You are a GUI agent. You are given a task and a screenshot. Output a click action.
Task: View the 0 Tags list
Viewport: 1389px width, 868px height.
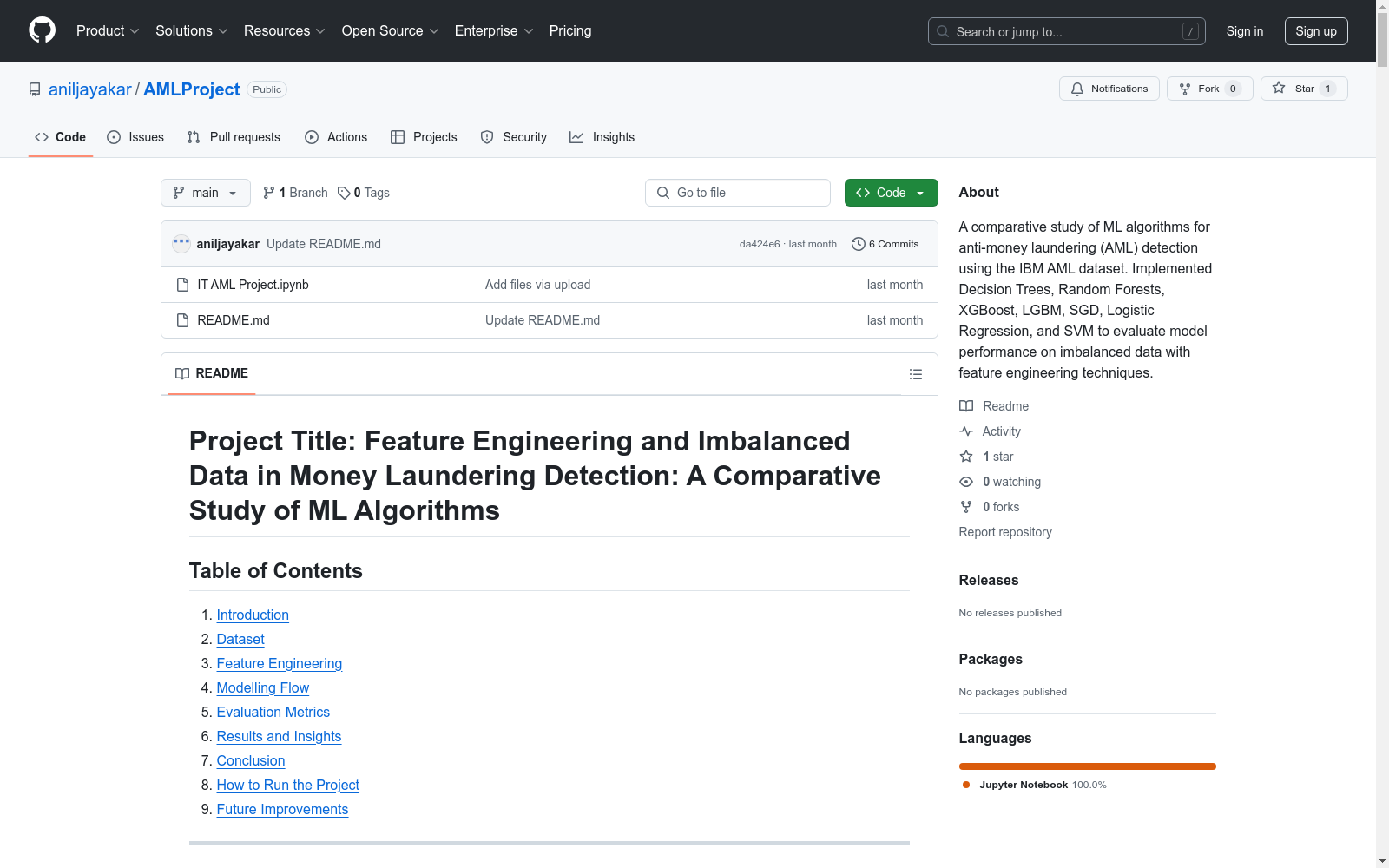[364, 193]
